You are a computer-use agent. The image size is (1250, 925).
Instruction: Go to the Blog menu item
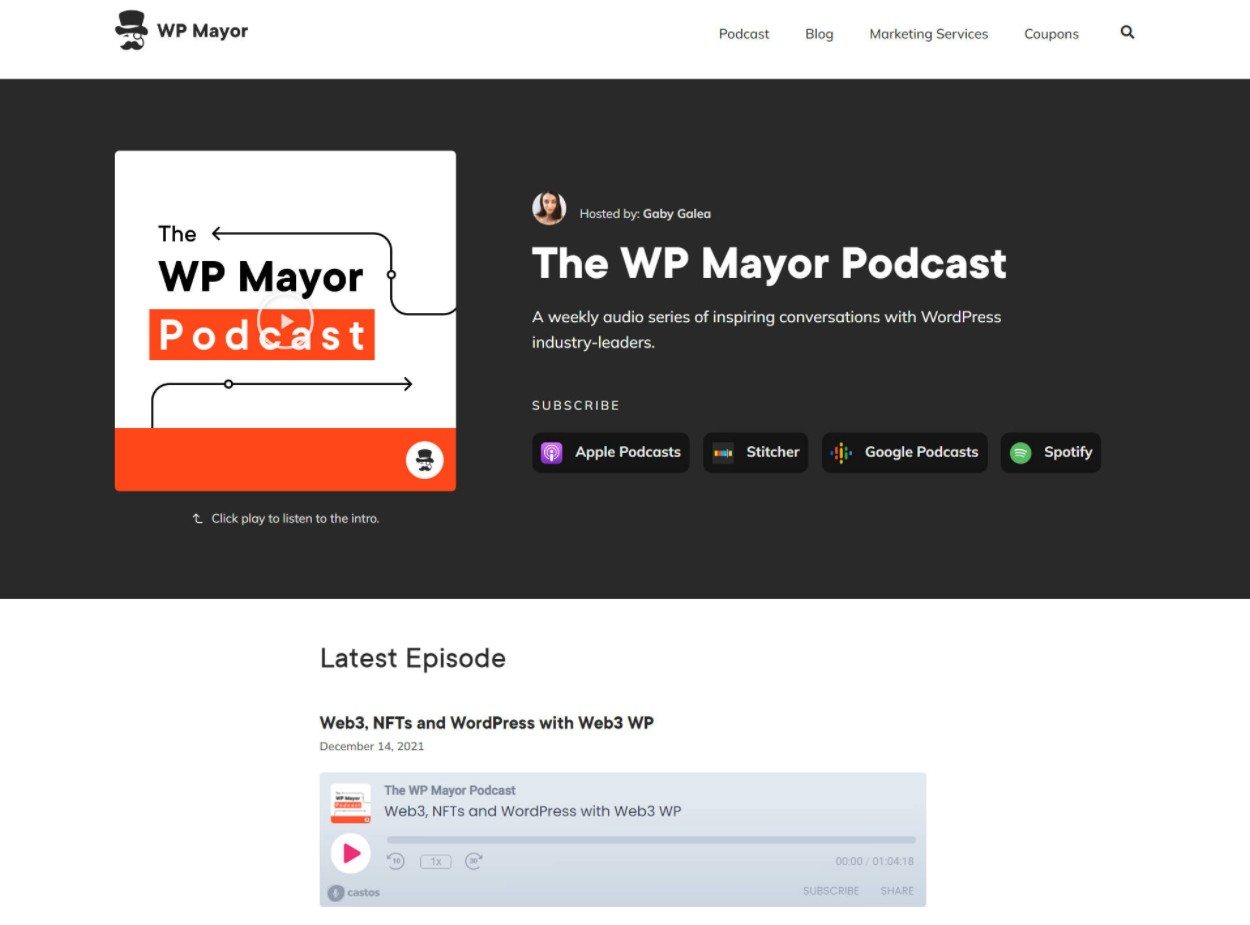(x=819, y=34)
